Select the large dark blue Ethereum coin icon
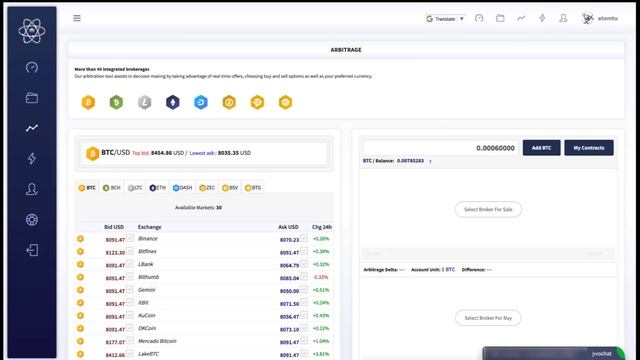Image resolution: width=640 pixels, height=360 pixels. (173, 102)
